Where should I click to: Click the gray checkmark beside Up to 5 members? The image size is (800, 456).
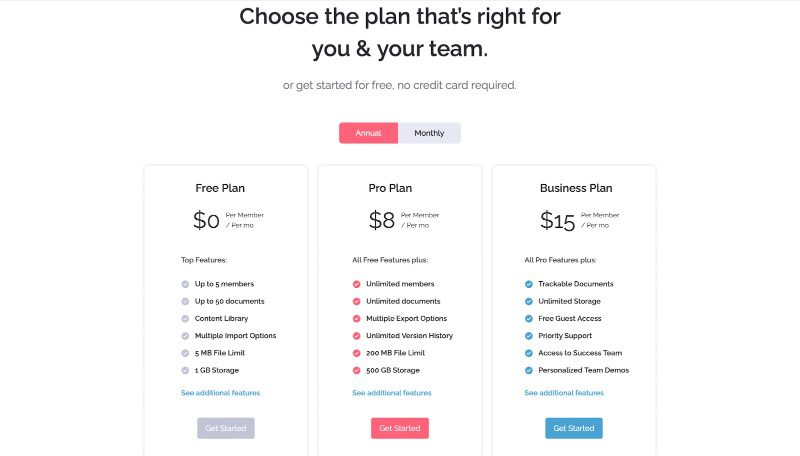point(185,284)
